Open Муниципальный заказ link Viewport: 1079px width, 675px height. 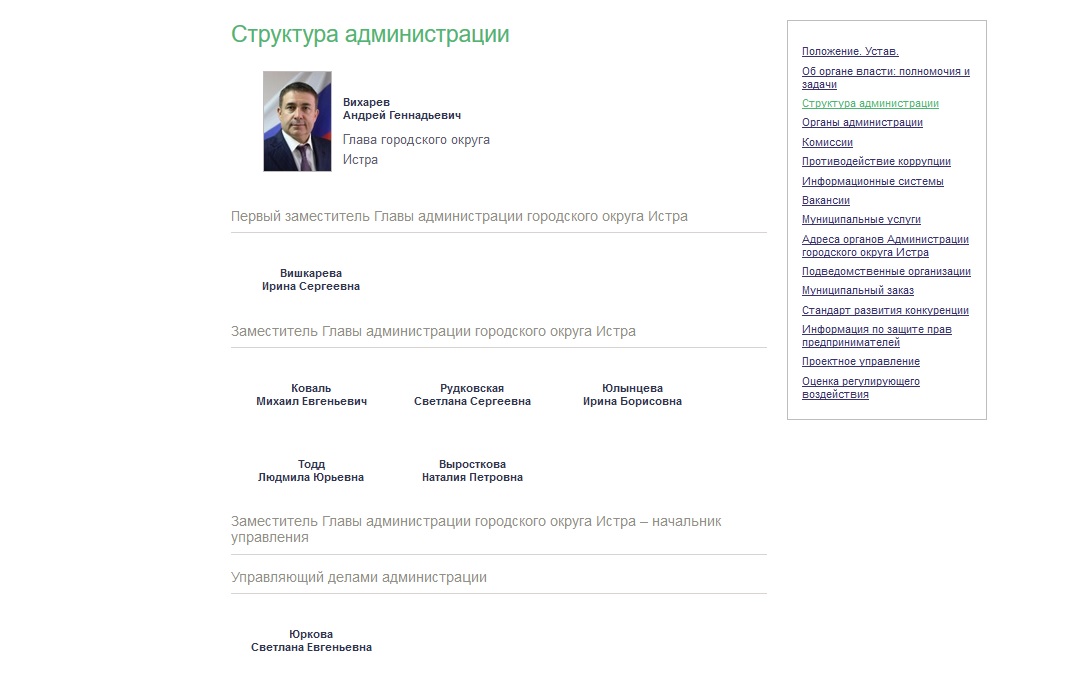click(858, 291)
